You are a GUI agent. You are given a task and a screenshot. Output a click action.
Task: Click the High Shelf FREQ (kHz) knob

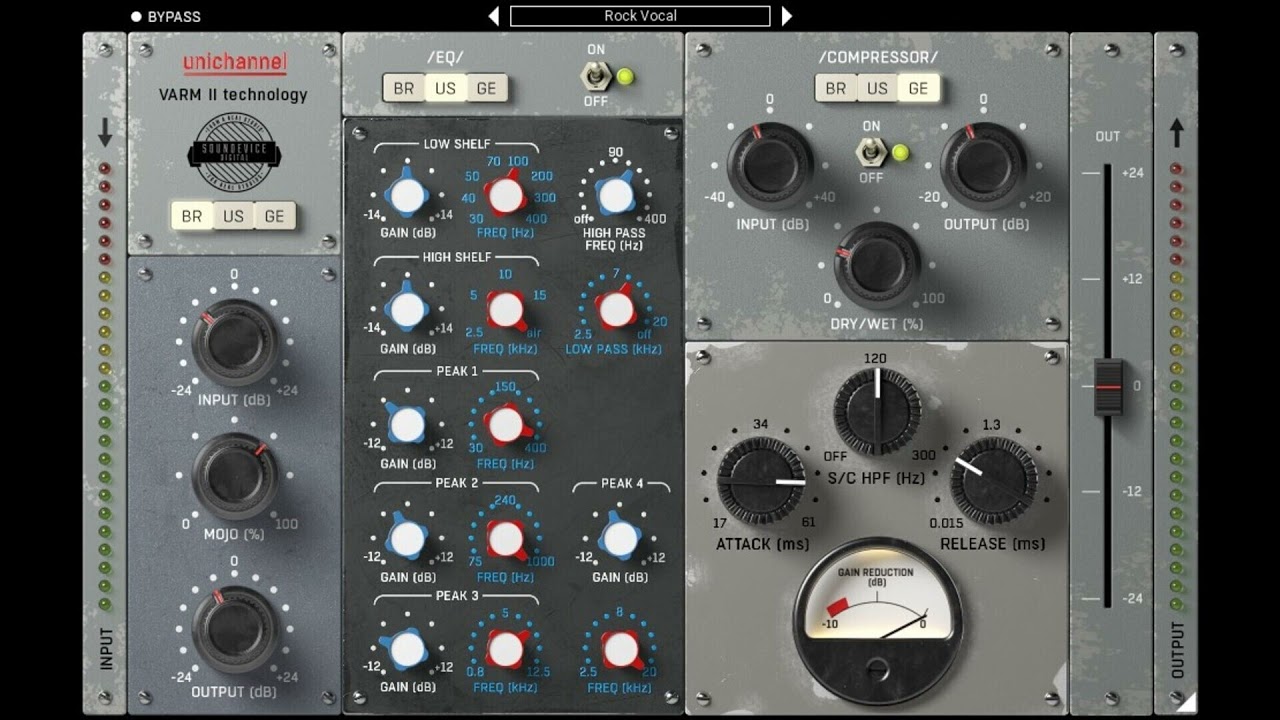tap(506, 310)
